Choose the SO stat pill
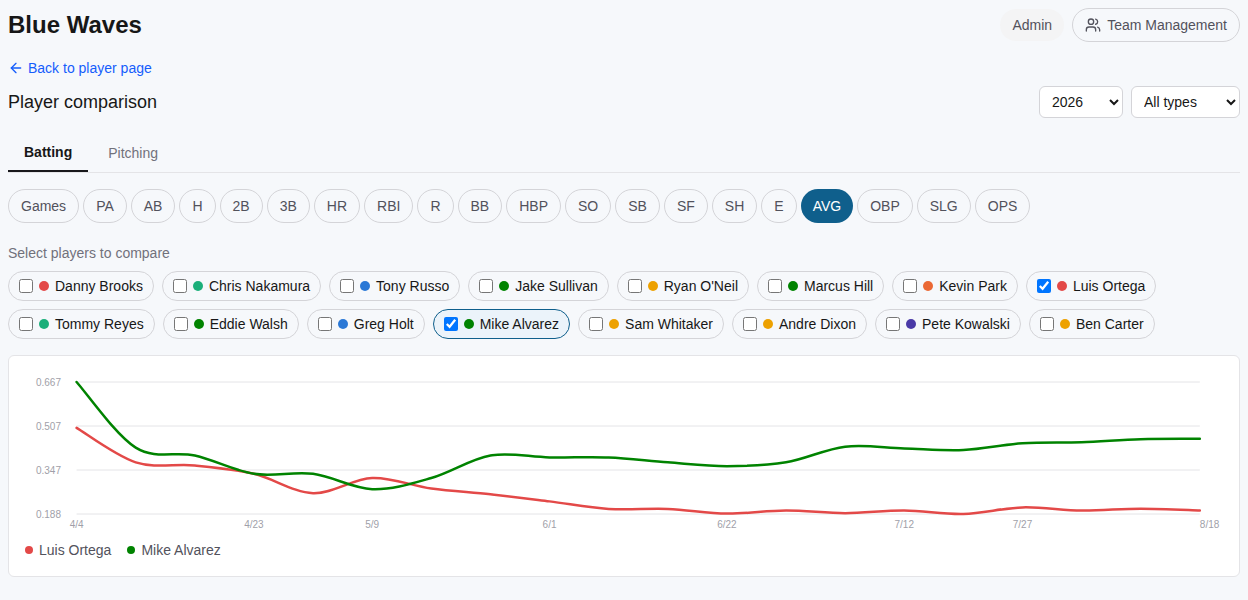This screenshot has width=1248, height=600. point(588,206)
